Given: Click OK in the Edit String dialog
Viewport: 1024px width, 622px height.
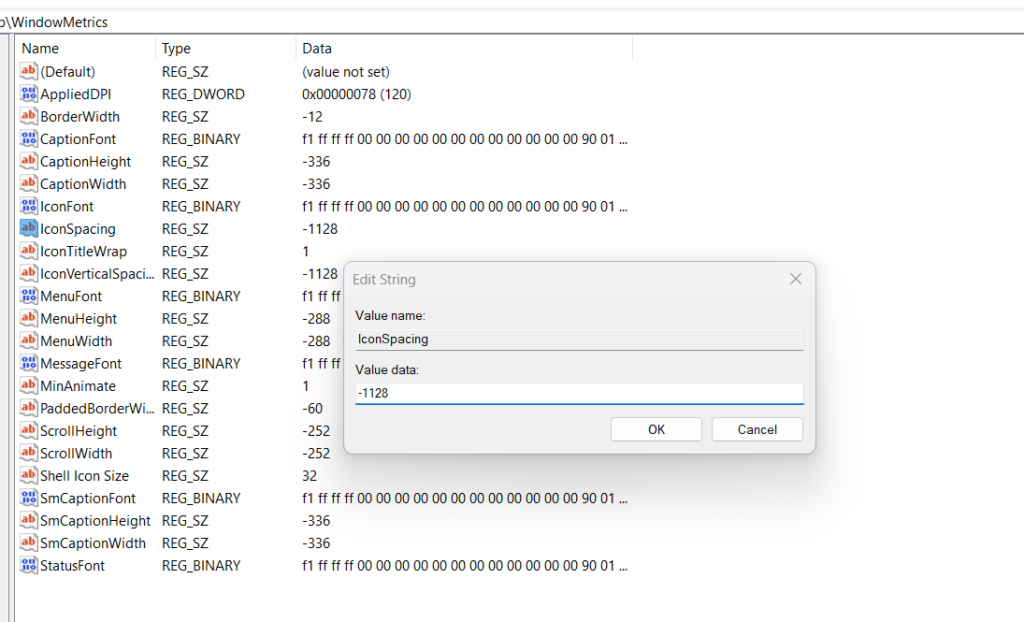Looking at the screenshot, I should [656, 430].
